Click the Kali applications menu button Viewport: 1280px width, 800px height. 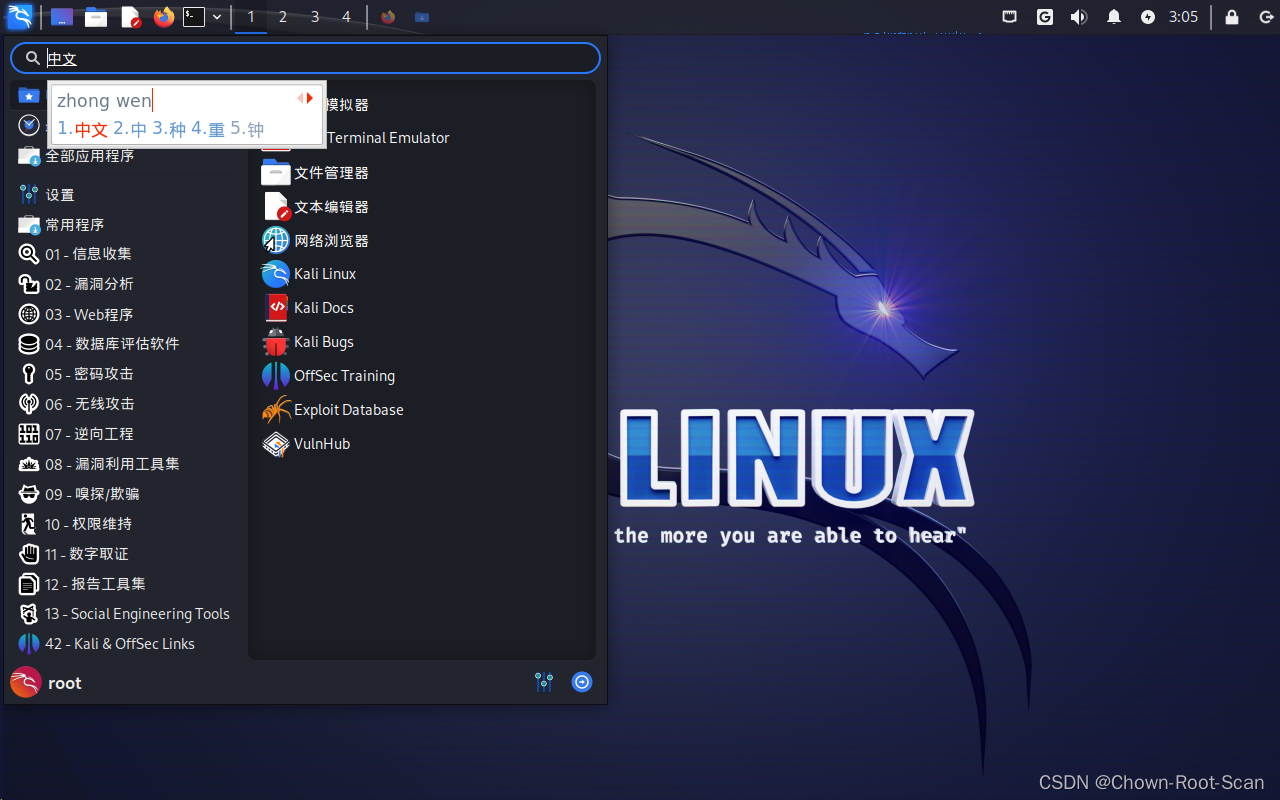19,16
